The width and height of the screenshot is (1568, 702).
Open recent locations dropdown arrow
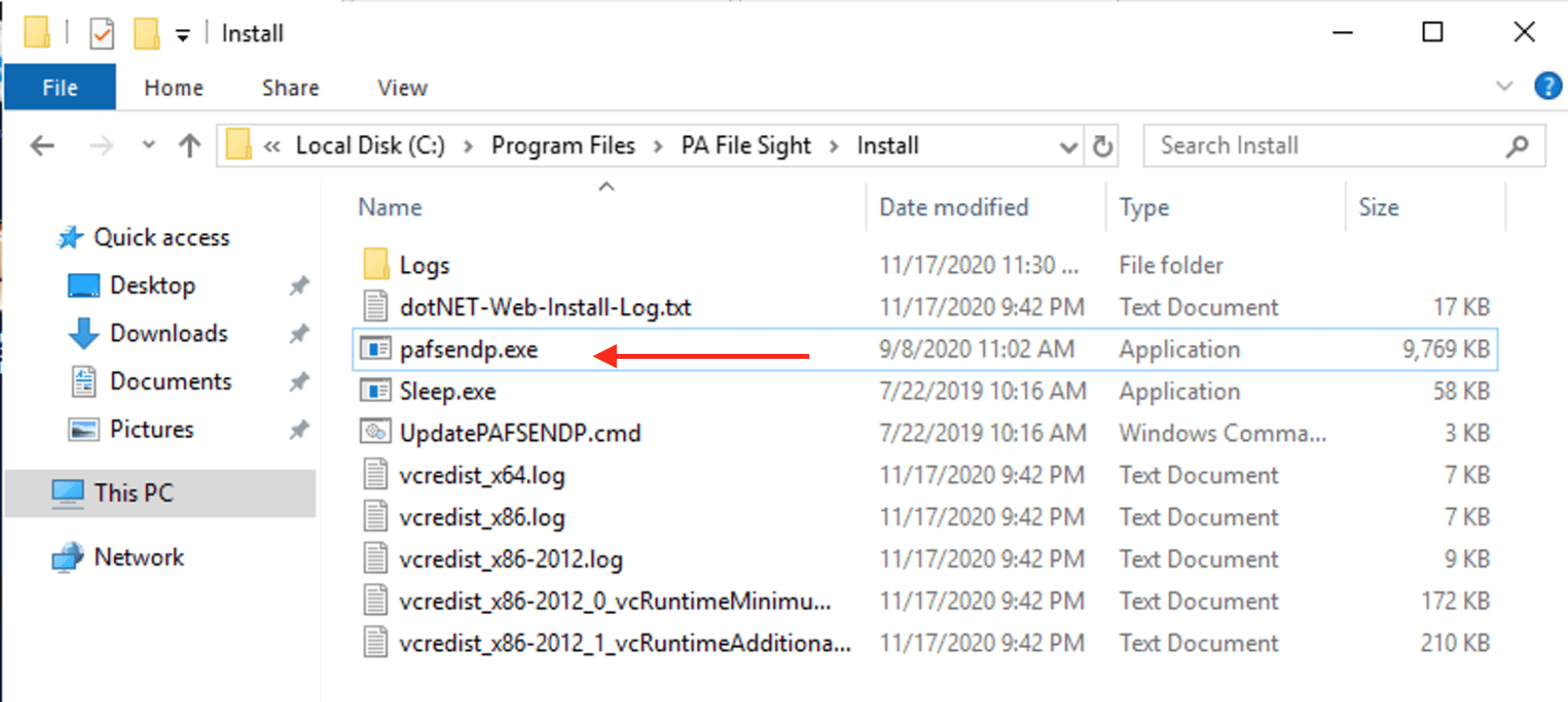coord(148,146)
